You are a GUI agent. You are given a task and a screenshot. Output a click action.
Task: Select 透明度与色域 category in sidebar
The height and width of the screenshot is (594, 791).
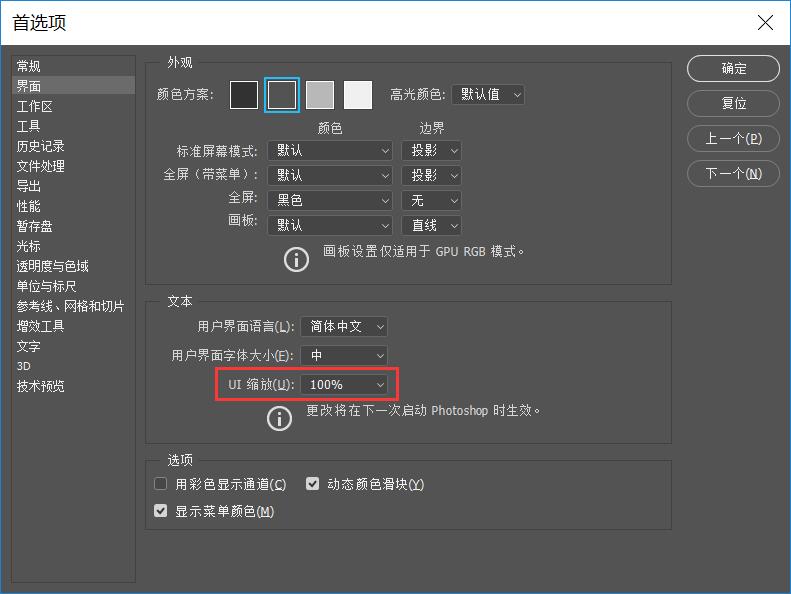click(73, 266)
